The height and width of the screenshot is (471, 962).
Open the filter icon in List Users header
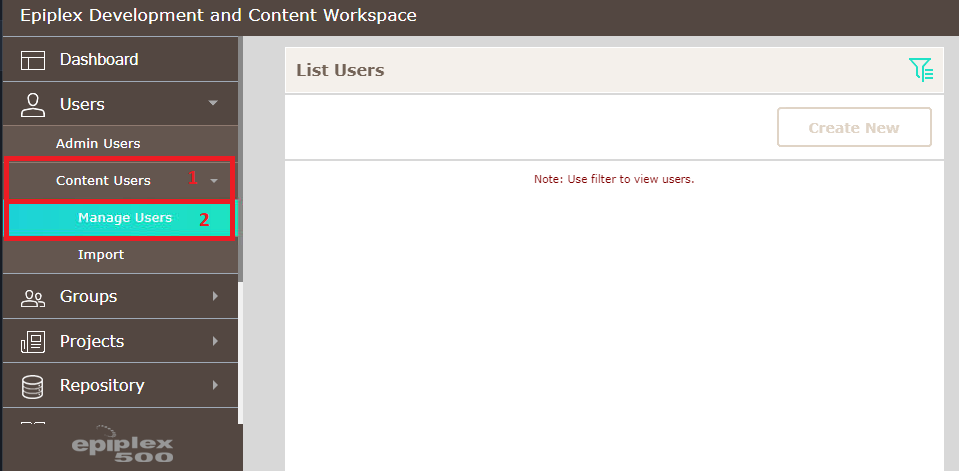(x=921, y=70)
